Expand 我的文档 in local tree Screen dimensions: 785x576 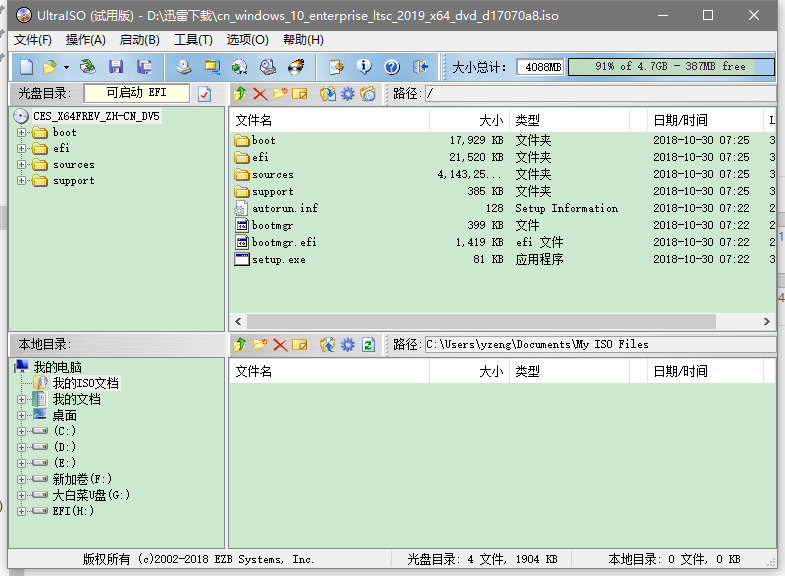pos(21,399)
